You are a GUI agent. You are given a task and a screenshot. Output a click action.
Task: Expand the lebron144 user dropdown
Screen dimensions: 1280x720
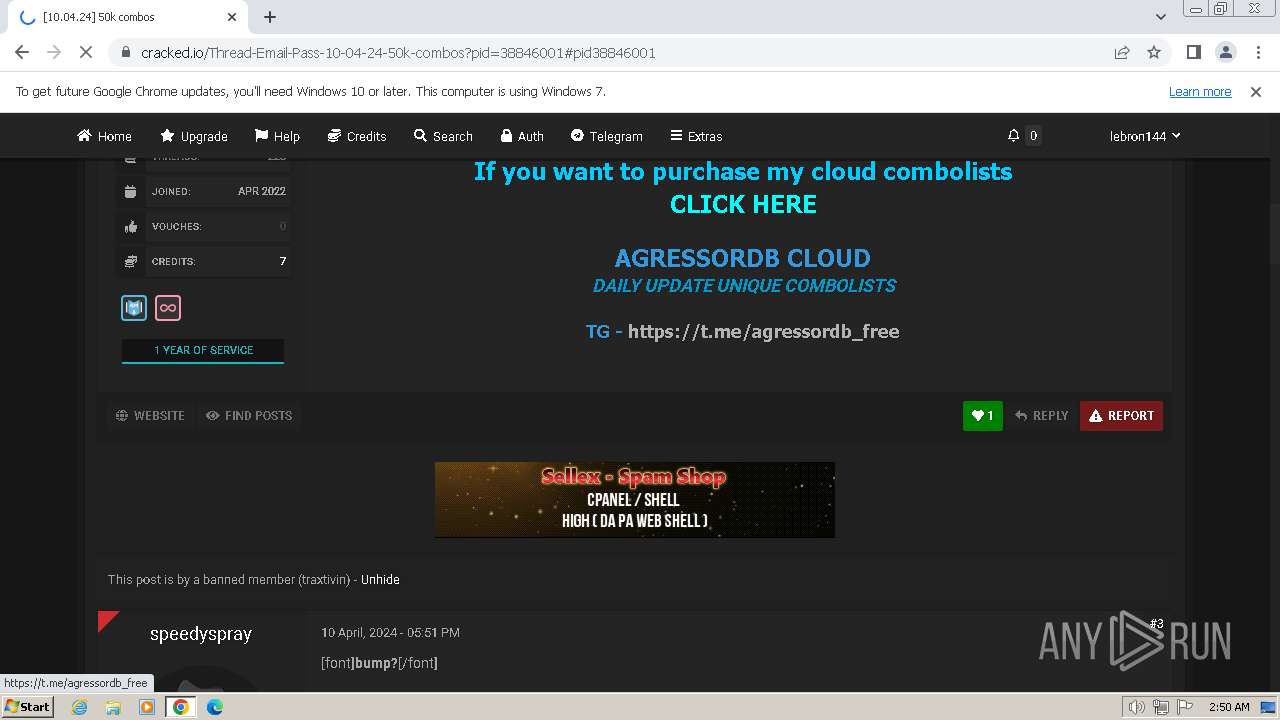click(1145, 136)
